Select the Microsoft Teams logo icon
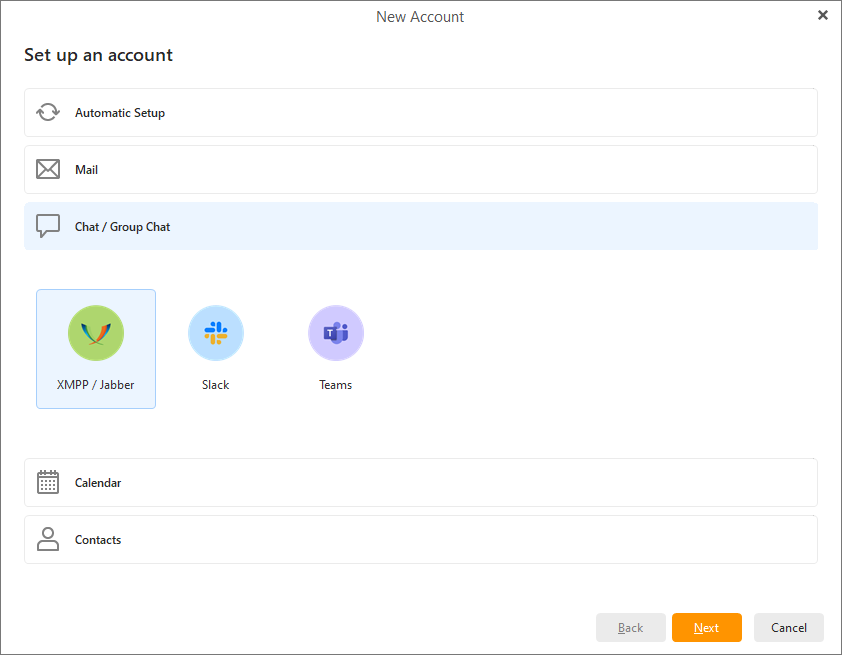This screenshot has height=655, width=842. (336, 333)
